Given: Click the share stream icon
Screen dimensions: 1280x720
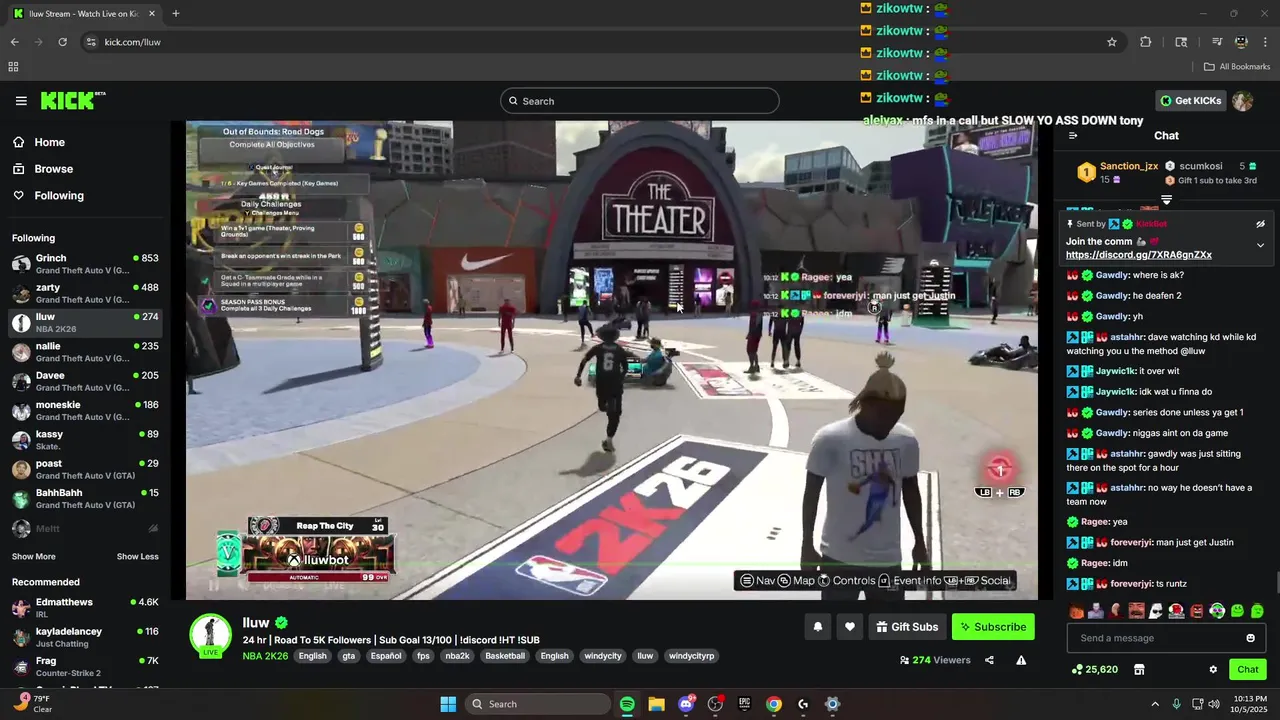Looking at the screenshot, I should [989, 660].
